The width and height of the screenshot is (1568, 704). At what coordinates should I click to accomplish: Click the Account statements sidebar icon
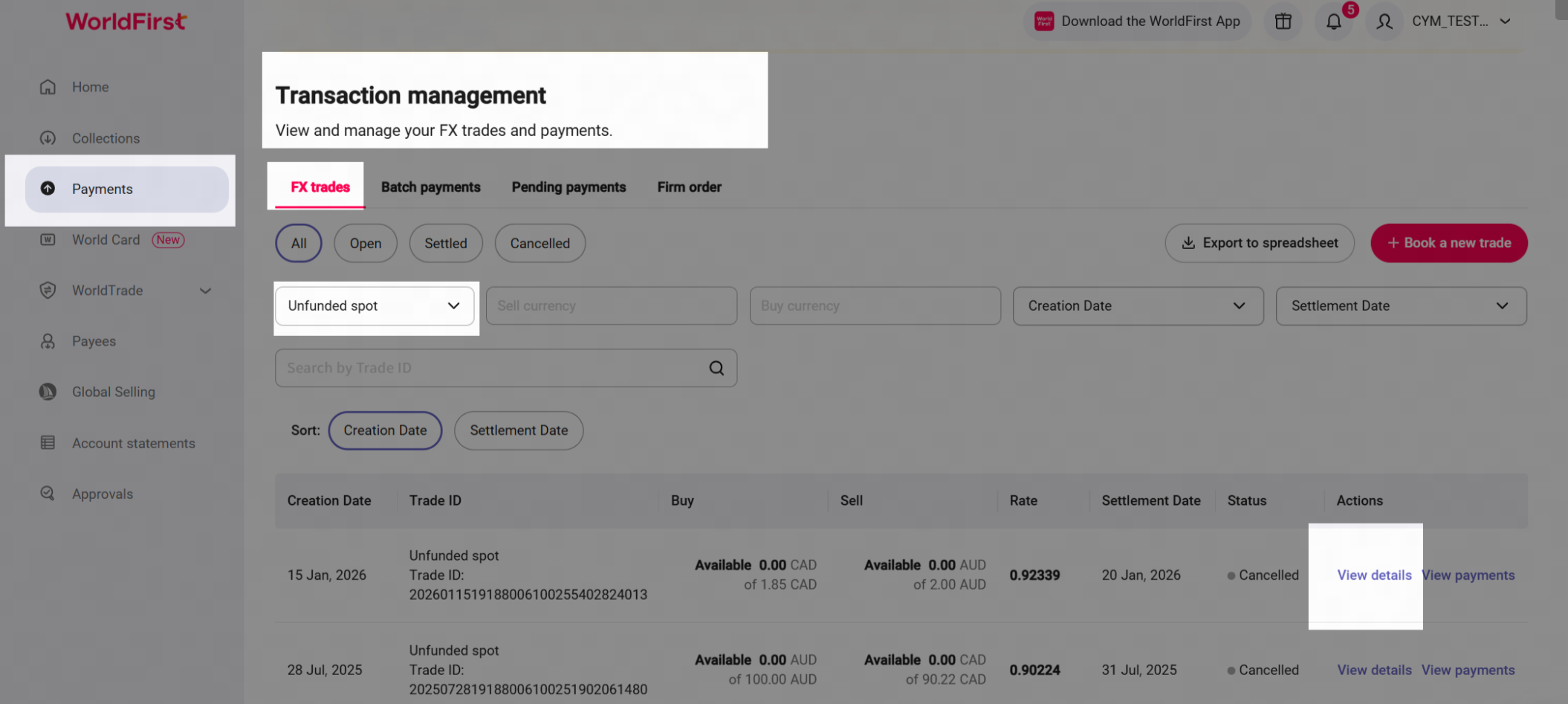(48, 443)
